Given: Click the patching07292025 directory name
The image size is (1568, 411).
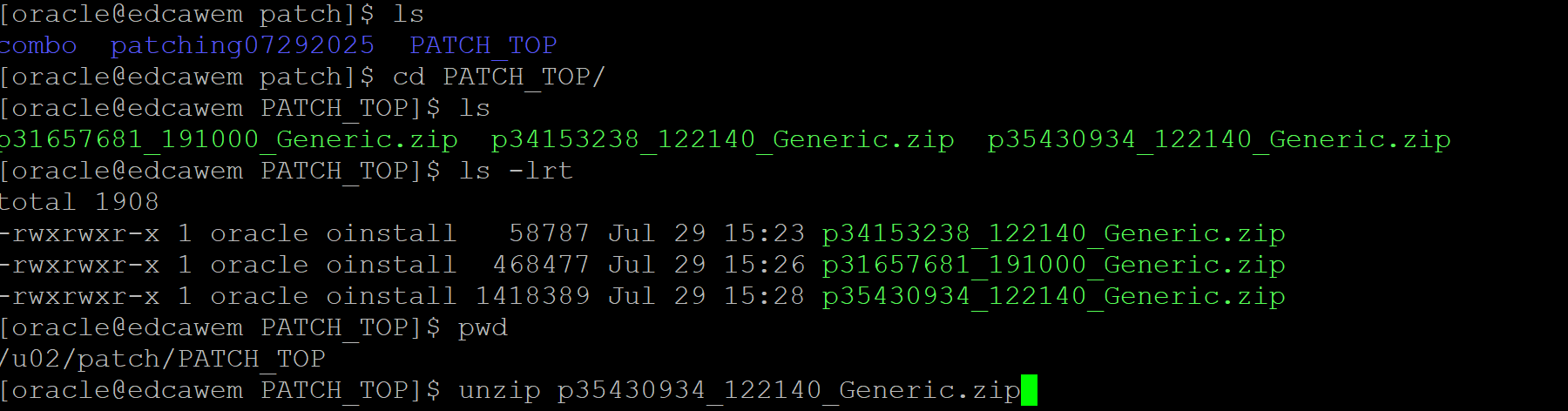Looking at the screenshot, I should [242, 45].
